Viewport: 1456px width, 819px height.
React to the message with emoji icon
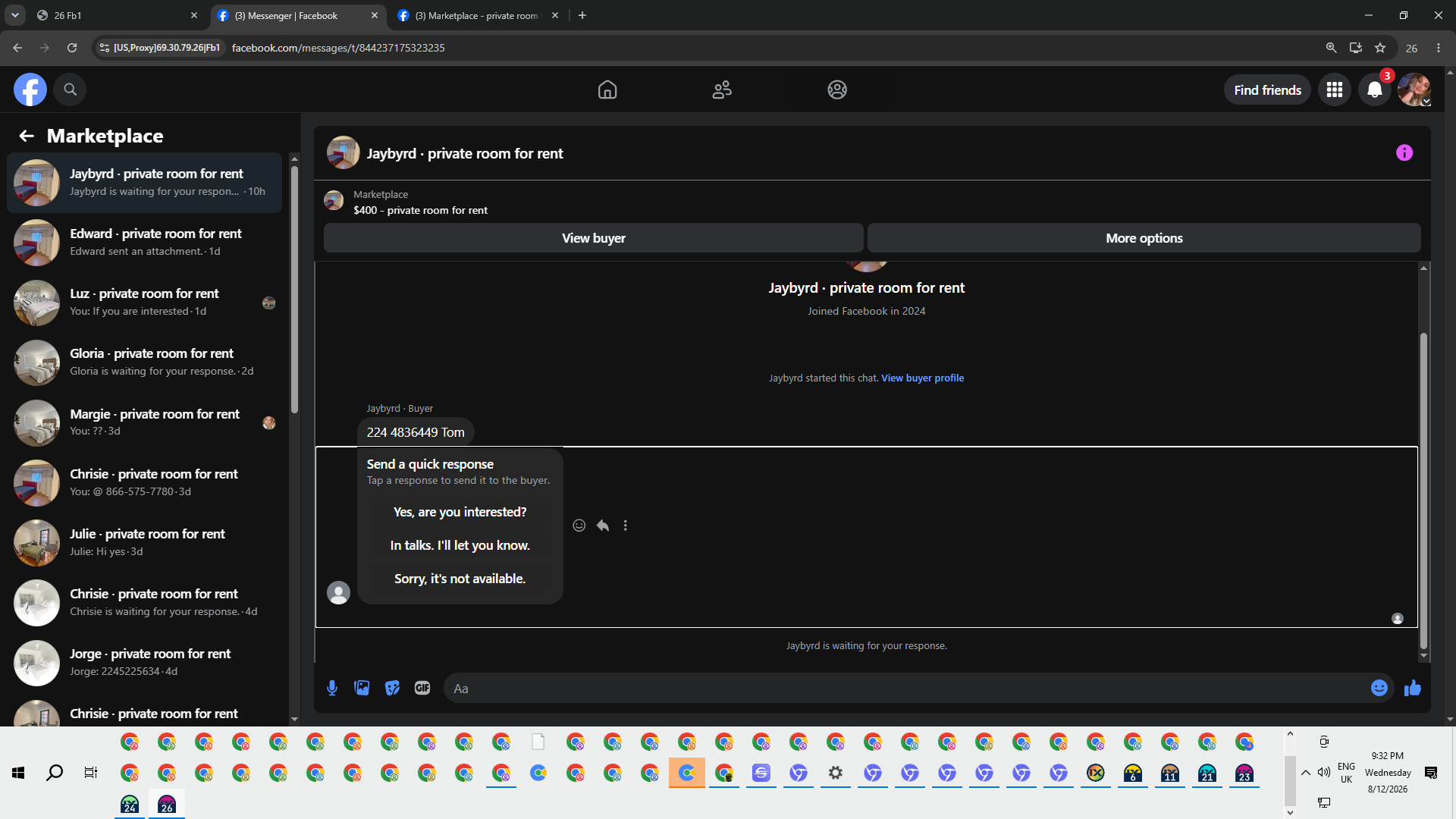pos(579,526)
